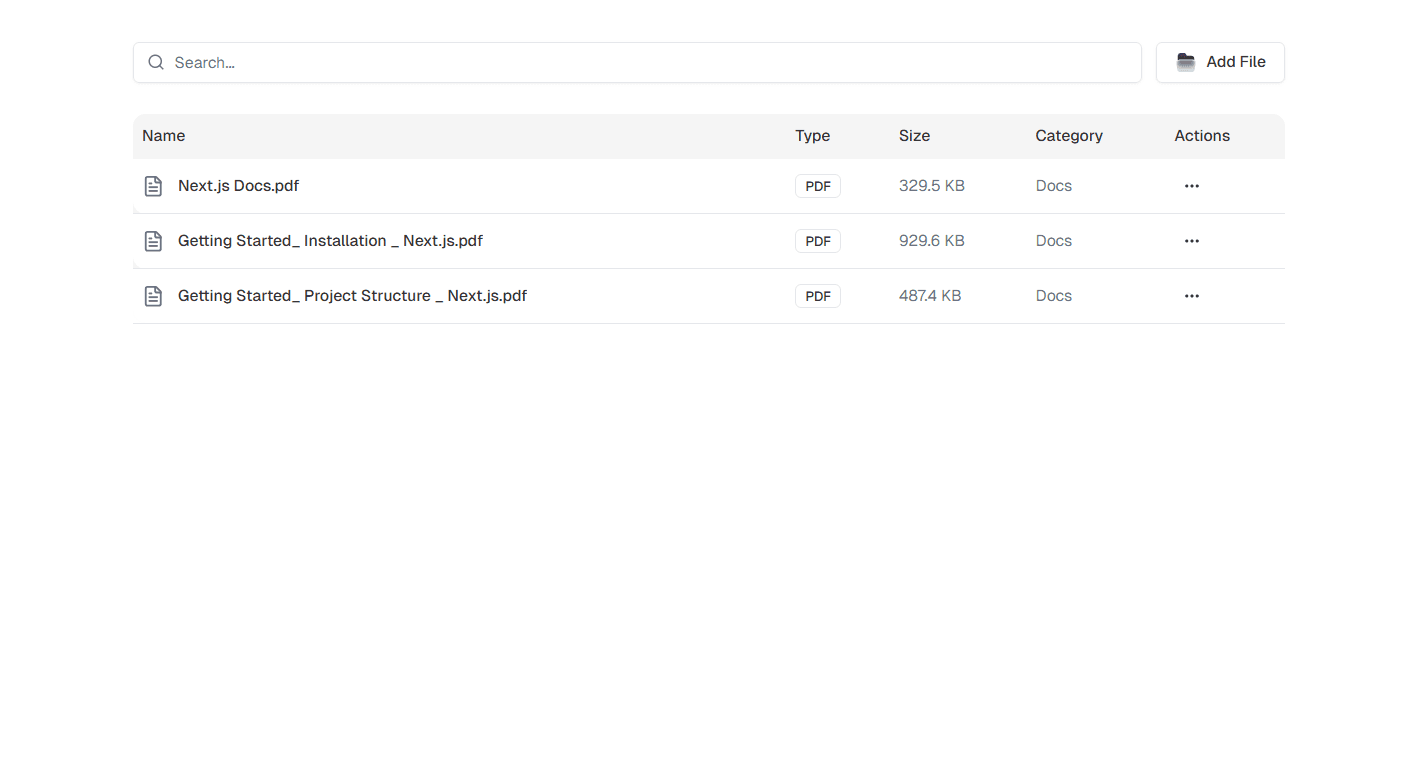1401x757 pixels.
Task: Click the Name column header
Action: (x=163, y=135)
